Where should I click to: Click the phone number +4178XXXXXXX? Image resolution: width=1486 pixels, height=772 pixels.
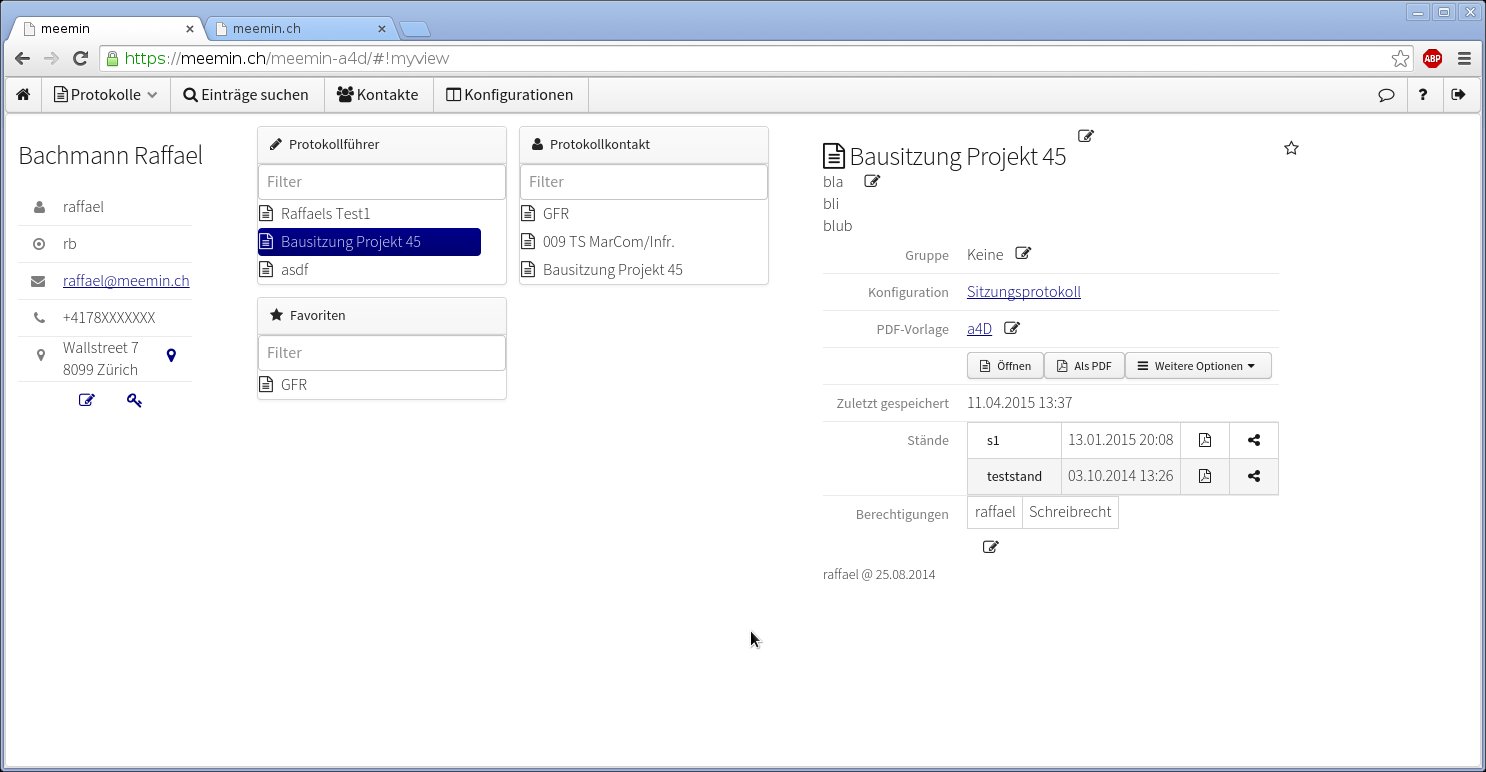[109, 318]
